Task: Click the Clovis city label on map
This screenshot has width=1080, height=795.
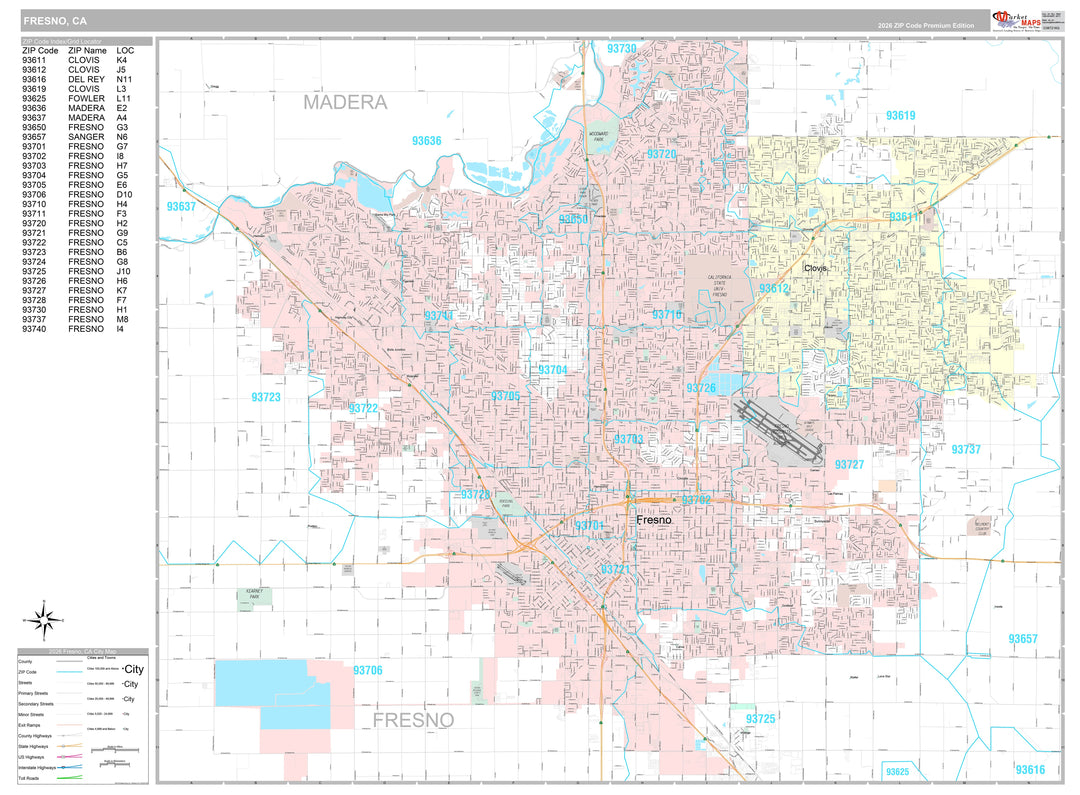Action: tap(816, 268)
